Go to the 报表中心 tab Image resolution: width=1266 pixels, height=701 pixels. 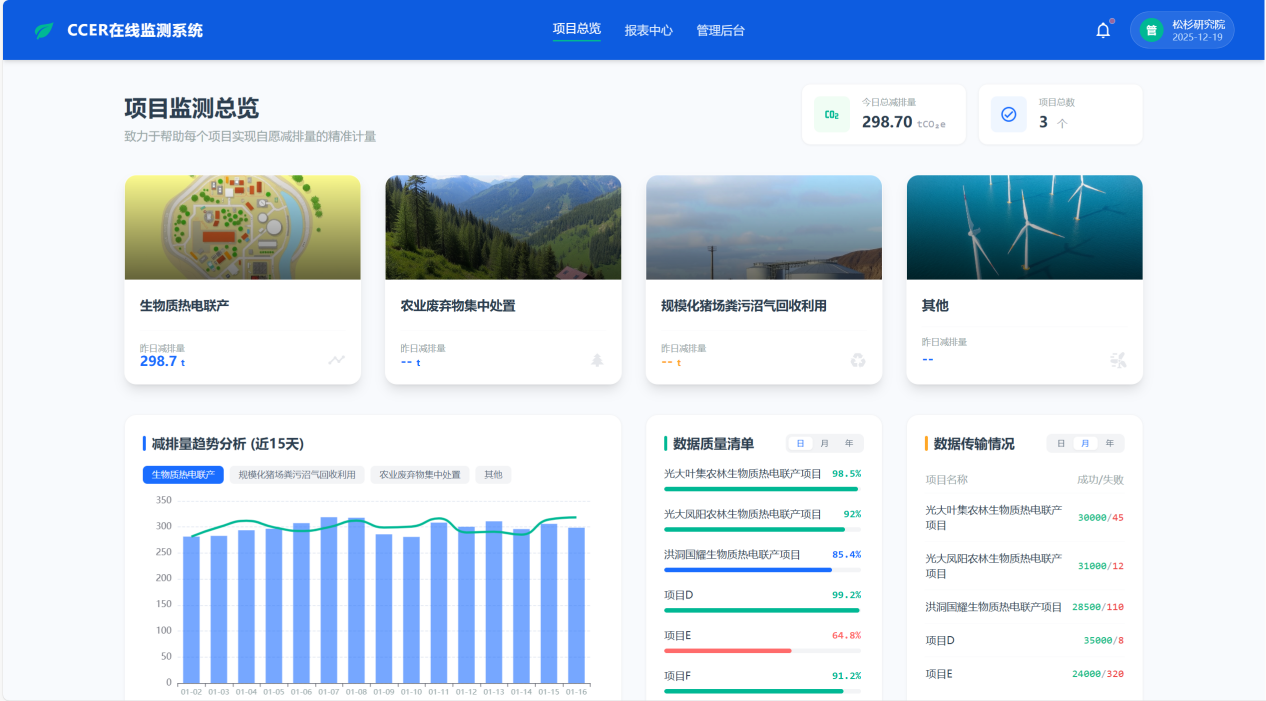(648, 31)
